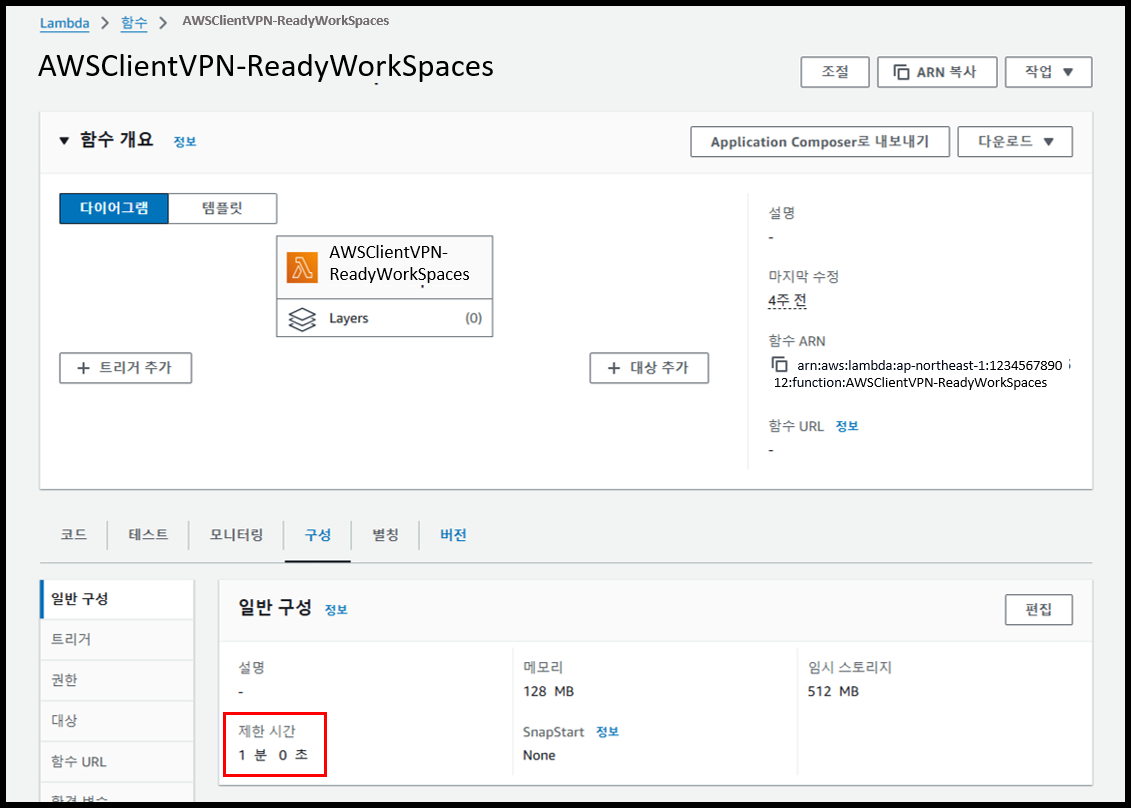This screenshot has width=1131, height=808.
Task: Open the 버전 tab
Action: point(453,535)
